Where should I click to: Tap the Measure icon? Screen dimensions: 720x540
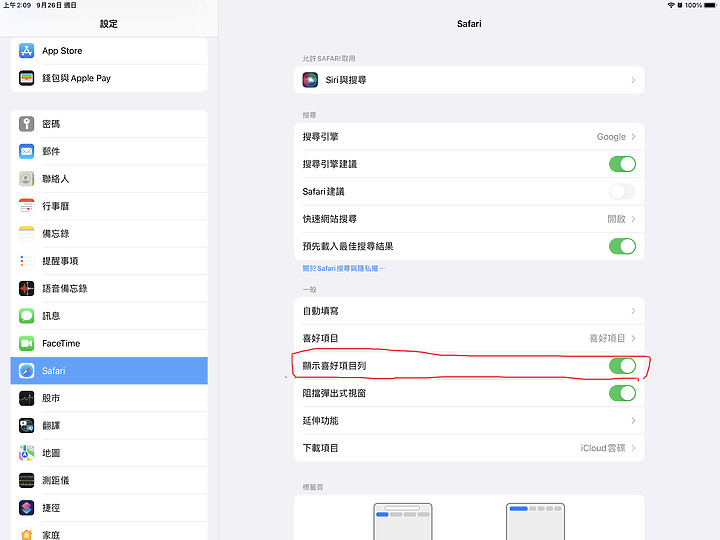tap(26, 480)
